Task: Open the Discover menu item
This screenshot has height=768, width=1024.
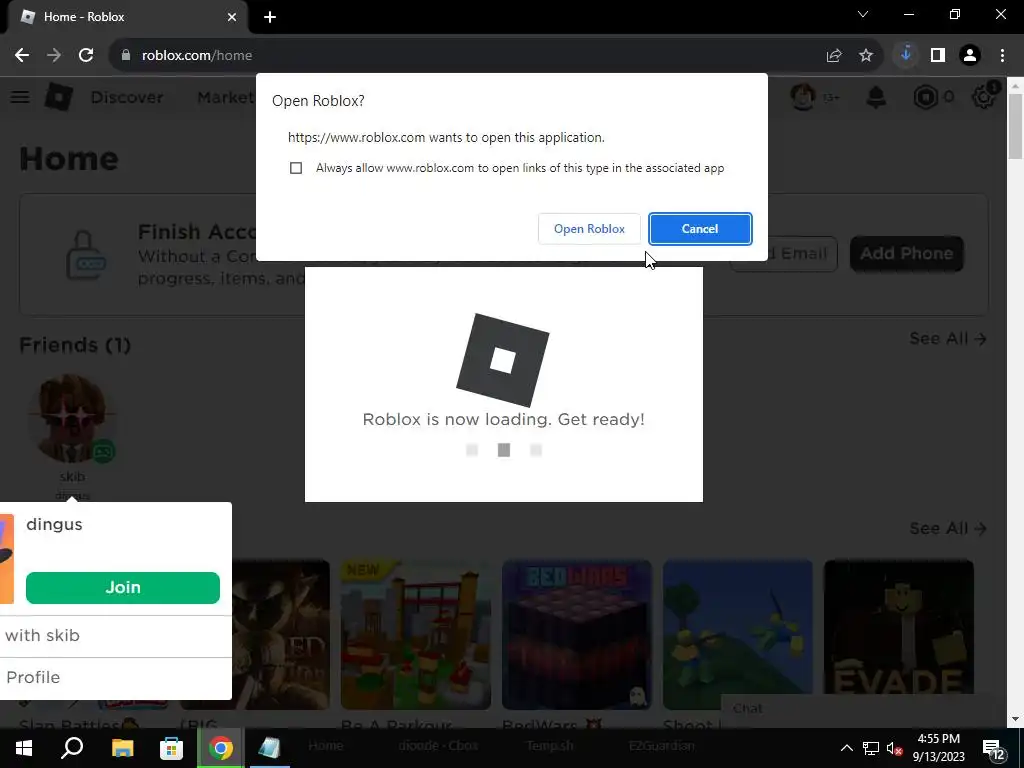Action: 127,97
